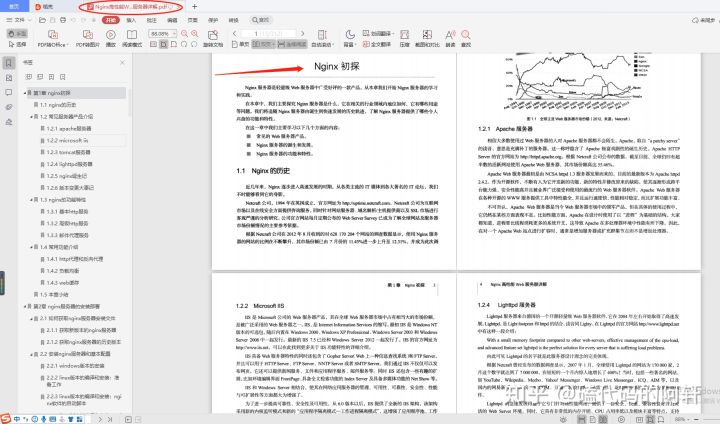The image size is (720, 424).
Task: Click the search box in ribbon tab row
Action: pos(261,20)
